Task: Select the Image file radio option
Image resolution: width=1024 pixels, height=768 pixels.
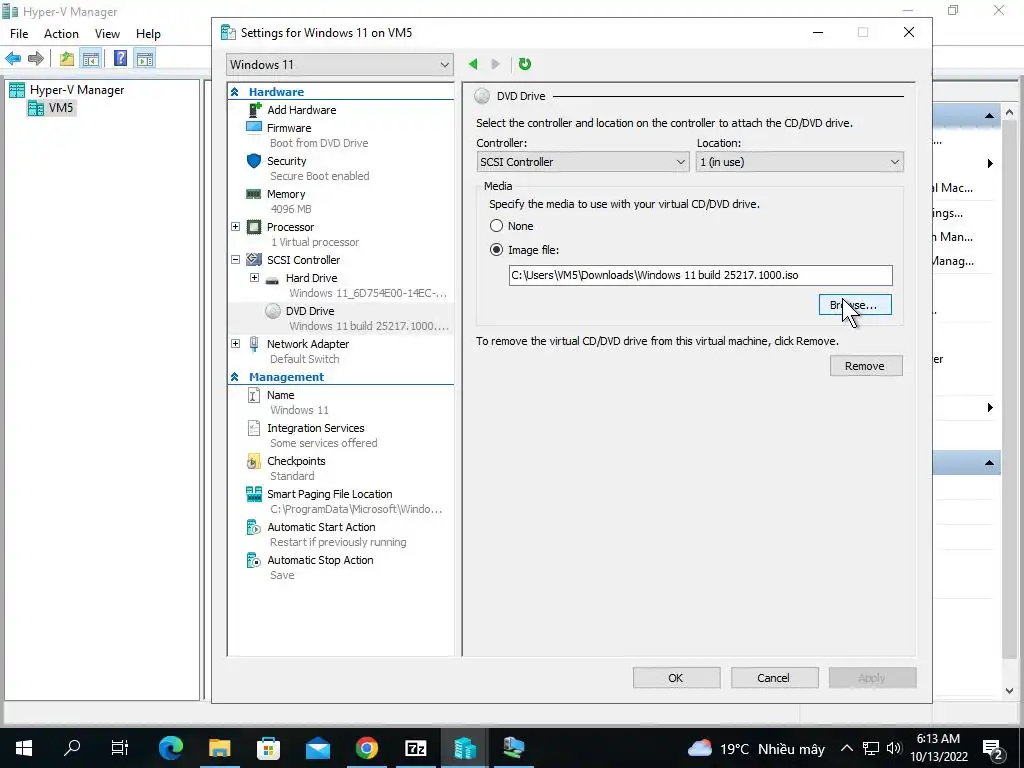Action: (x=496, y=250)
